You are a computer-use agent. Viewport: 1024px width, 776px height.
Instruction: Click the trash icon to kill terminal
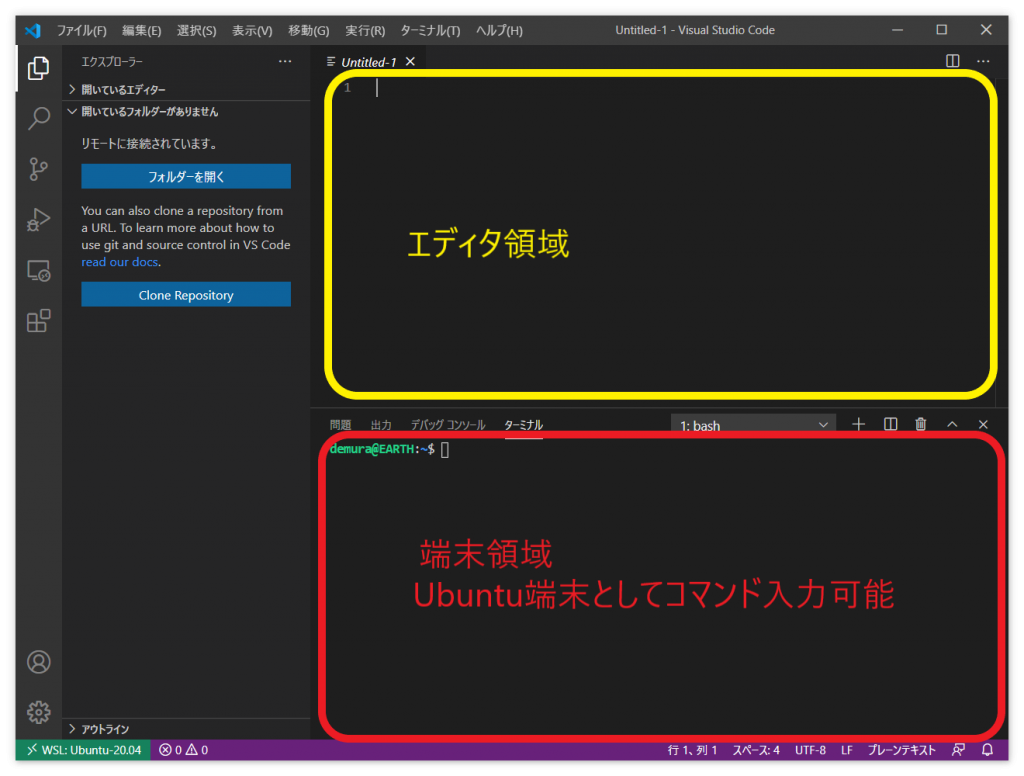[x=921, y=425]
